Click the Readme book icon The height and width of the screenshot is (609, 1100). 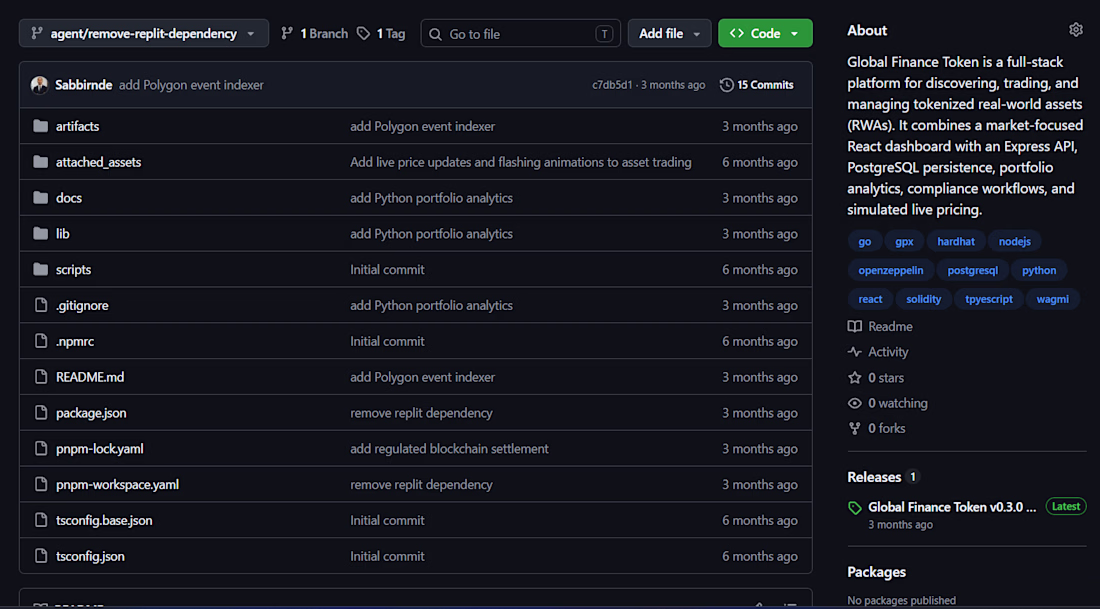(x=854, y=326)
